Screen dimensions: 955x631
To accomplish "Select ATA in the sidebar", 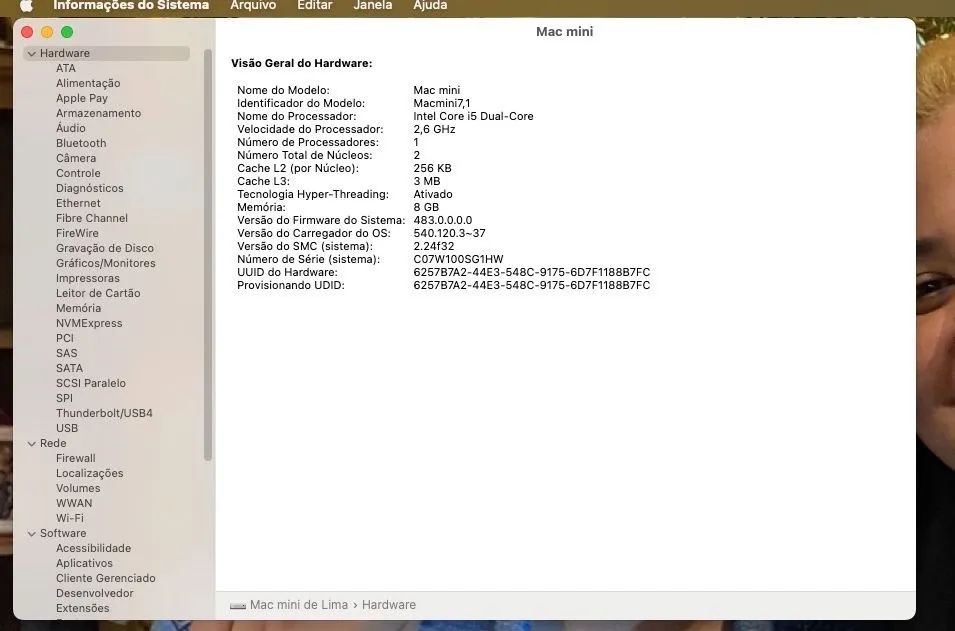I will point(66,68).
